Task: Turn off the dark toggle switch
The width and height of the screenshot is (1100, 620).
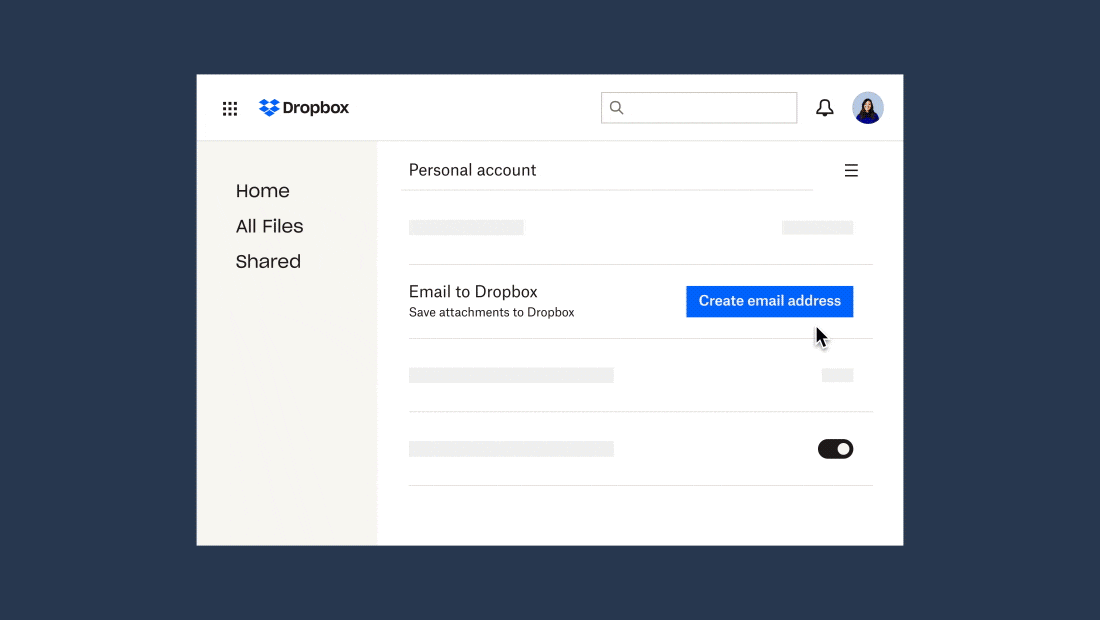Action: 835,449
